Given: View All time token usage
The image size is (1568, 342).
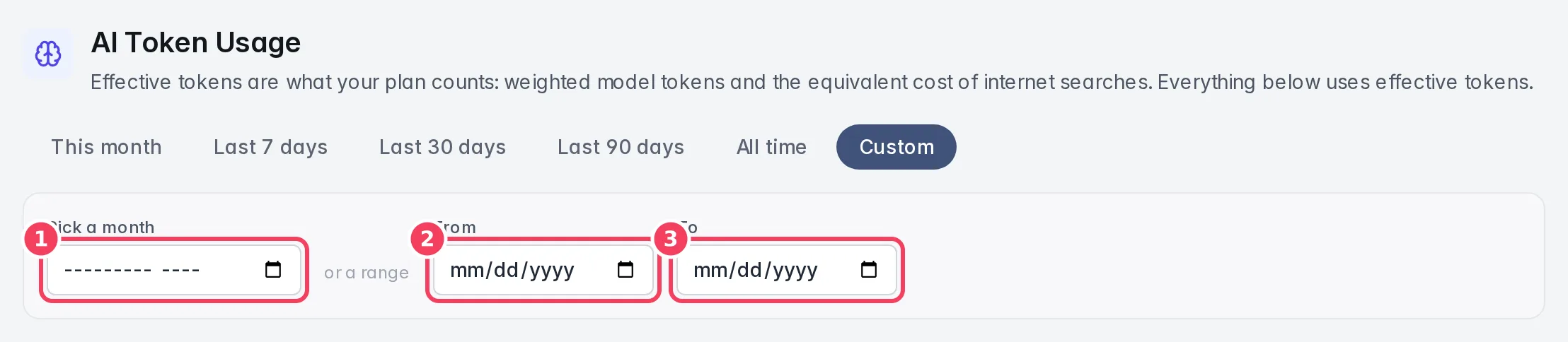Looking at the screenshot, I should (771, 147).
